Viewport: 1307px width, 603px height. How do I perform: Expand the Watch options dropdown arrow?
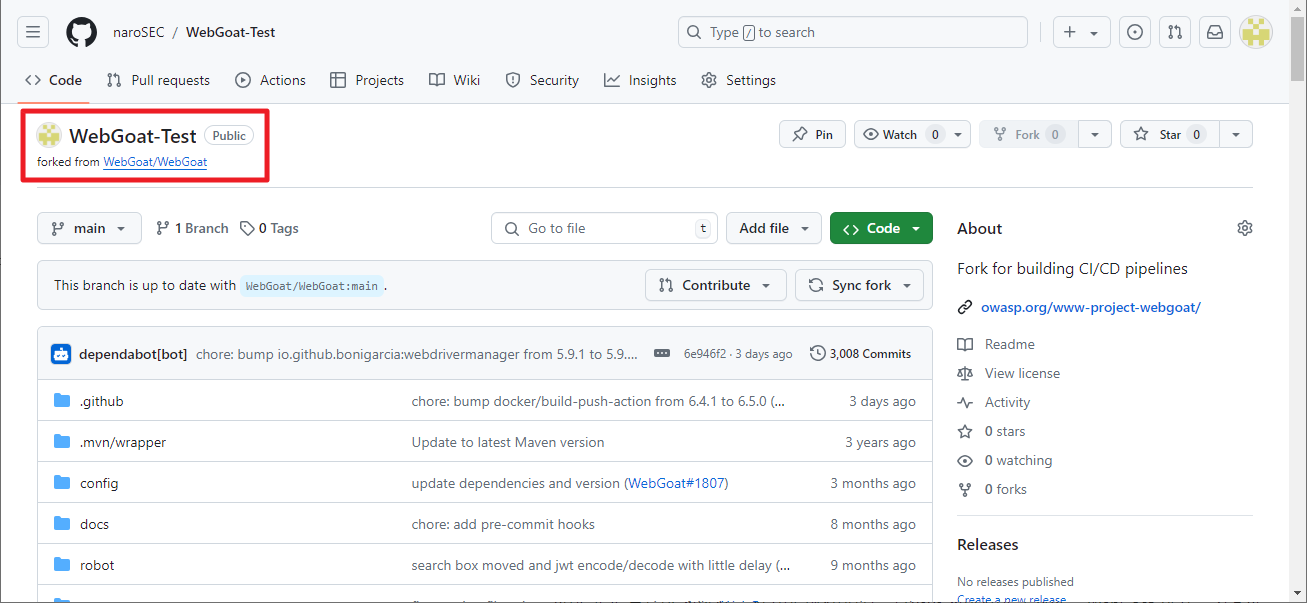(x=958, y=134)
